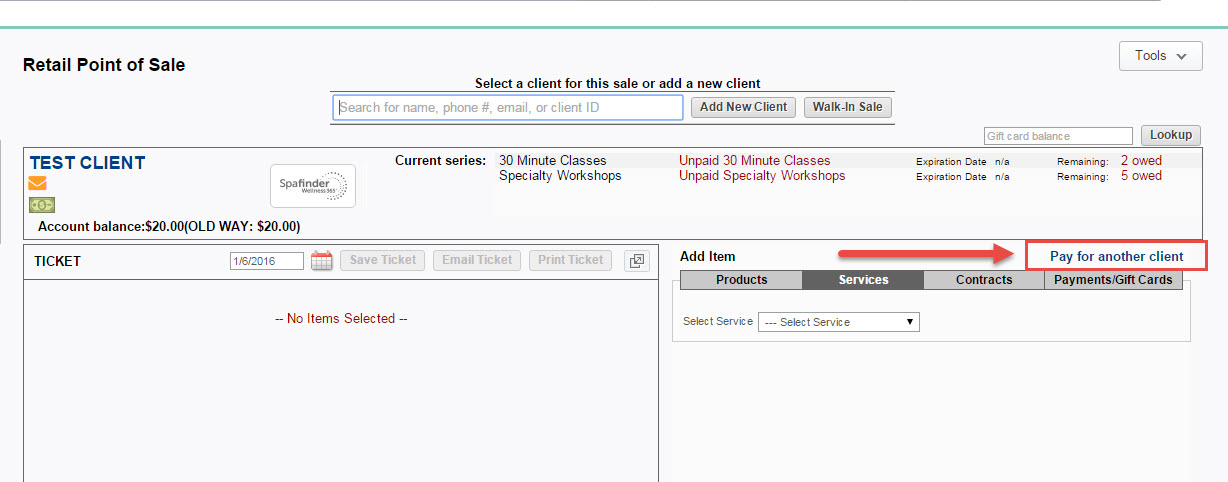Go to the Payments/Gift Cards tab
1228x482 pixels.
click(x=1113, y=280)
